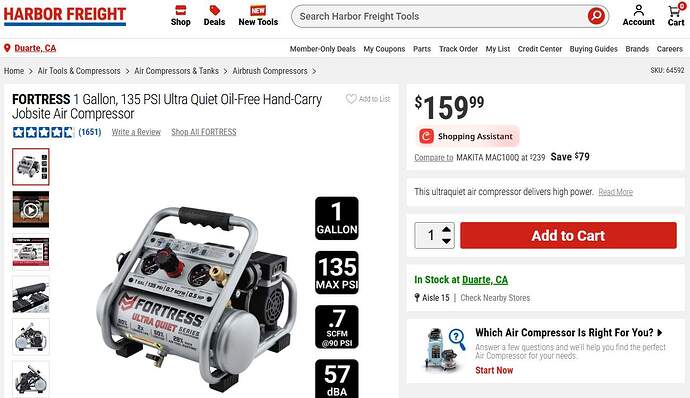Open the shopping Cart icon
Viewport: 690px width, 398px height.
[675, 10]
